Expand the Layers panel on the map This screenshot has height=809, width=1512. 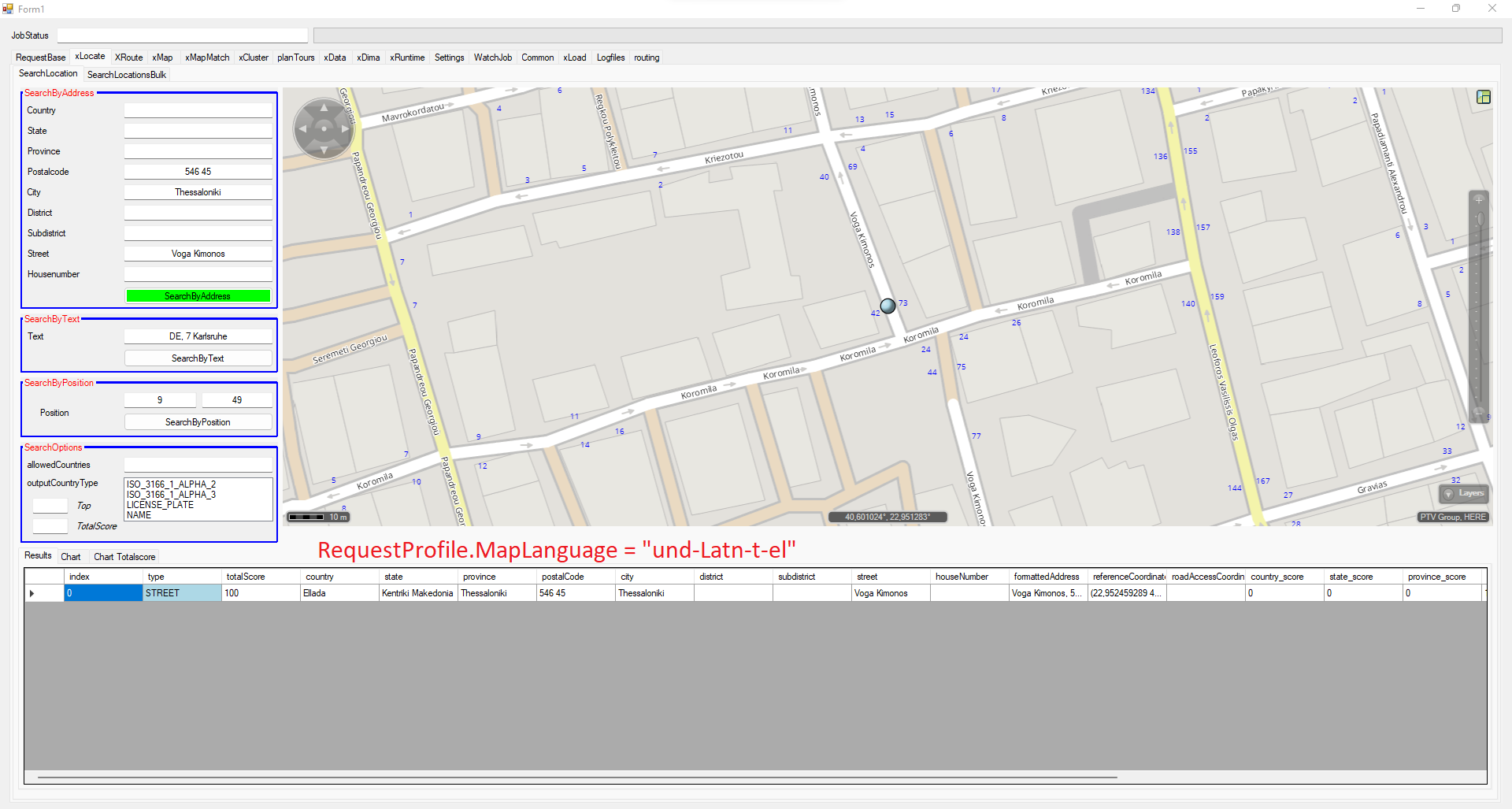(1463, 493)
